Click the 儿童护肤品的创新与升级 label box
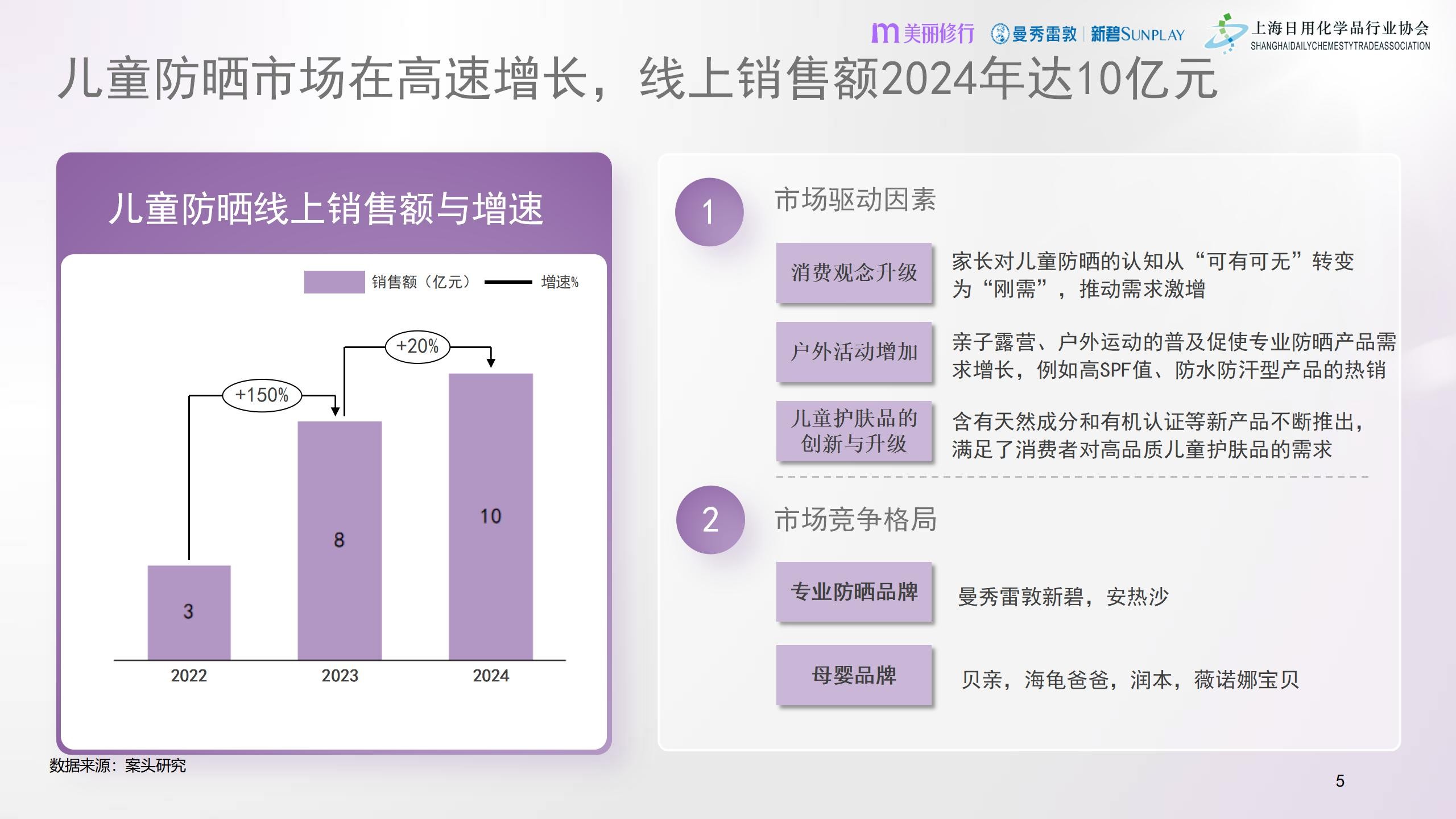The image size is (1456, 819). pyautogui.click(x=854, y=431)
